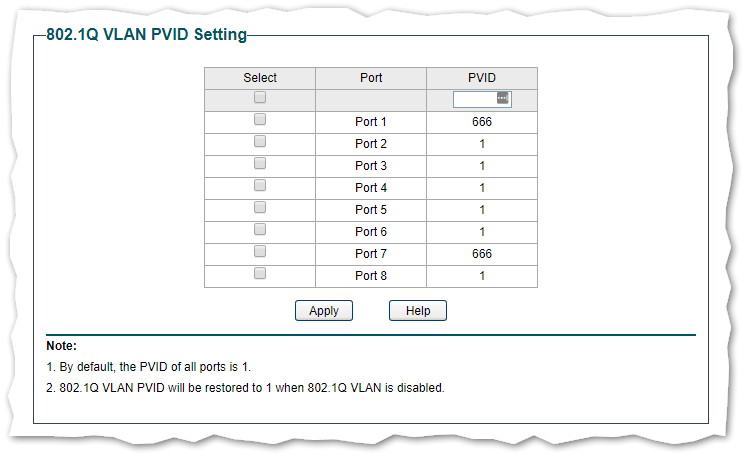Select the Port 8 checkbox
745x456 pixels.
[260, 274]
